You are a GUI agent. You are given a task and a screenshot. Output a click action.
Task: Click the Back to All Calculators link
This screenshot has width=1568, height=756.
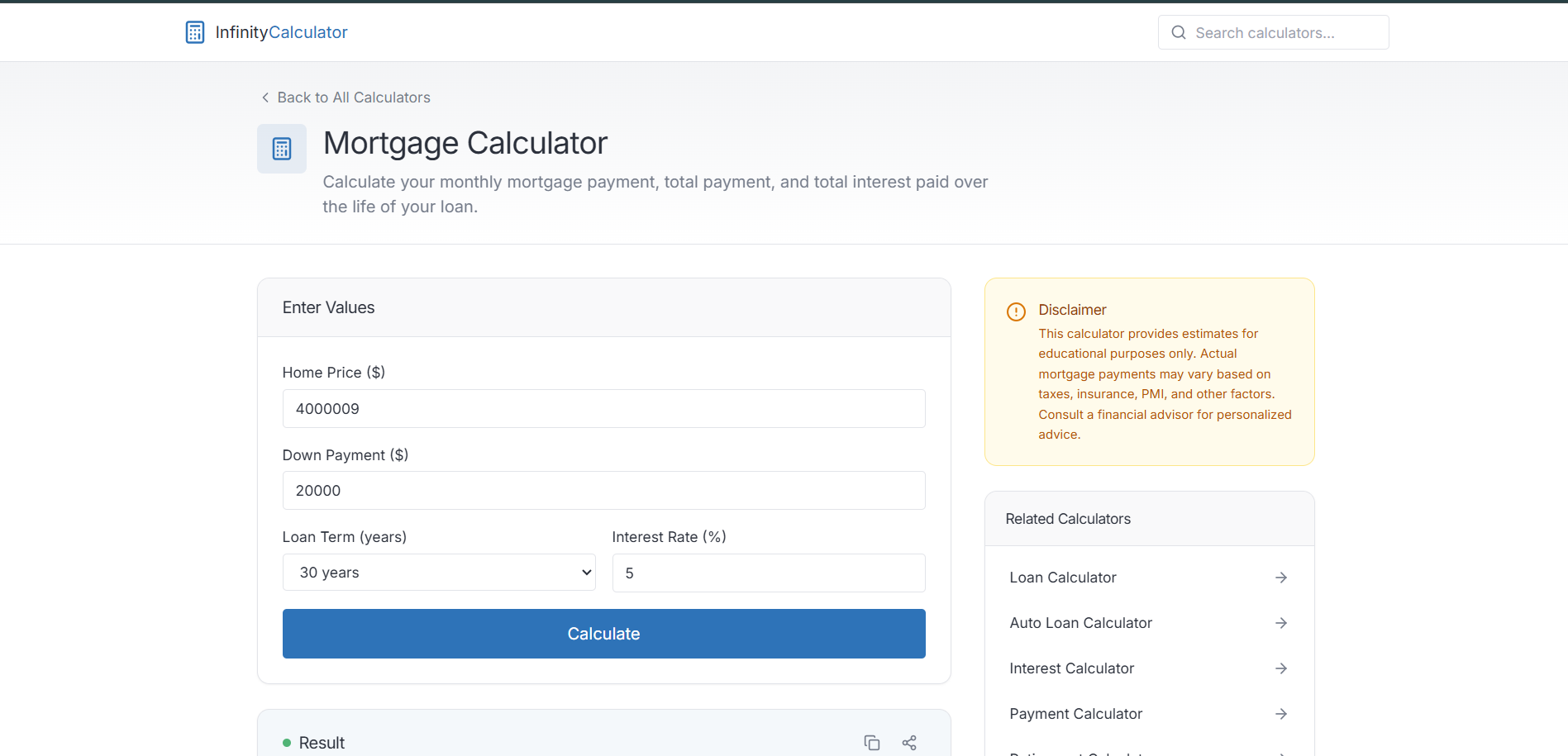click(x=354, y=97)
